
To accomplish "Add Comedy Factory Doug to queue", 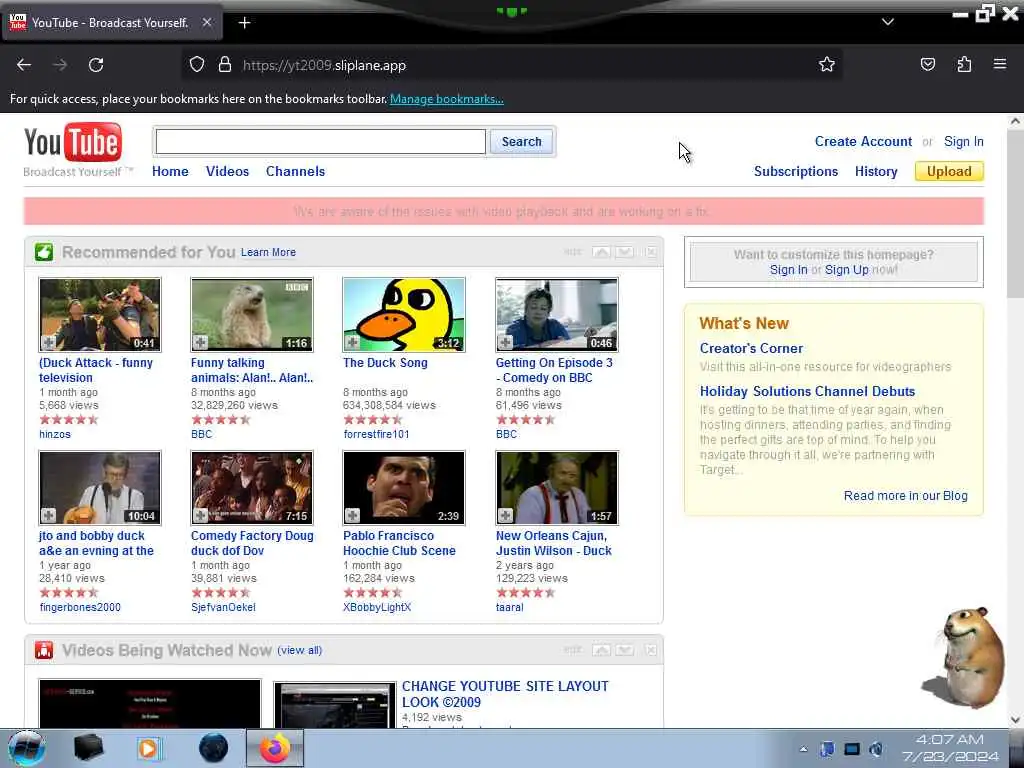I will point(200,515).
